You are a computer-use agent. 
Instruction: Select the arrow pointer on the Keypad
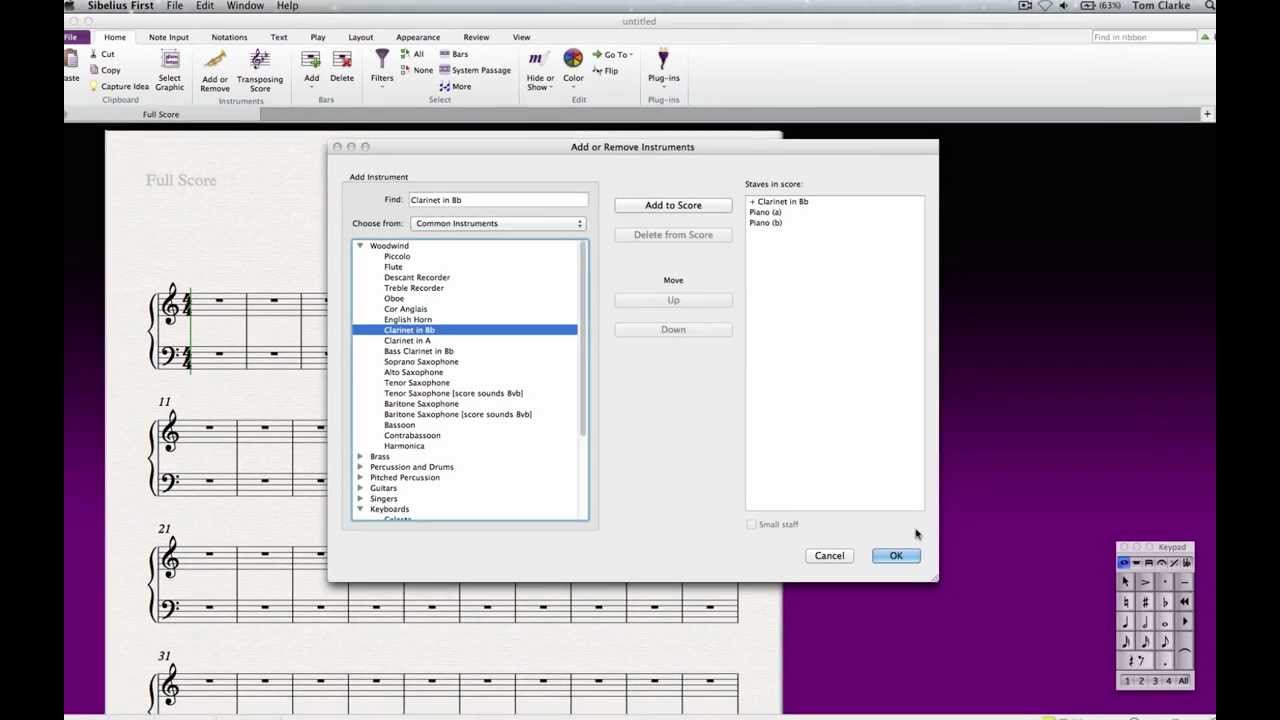[x=1126, y=582]
